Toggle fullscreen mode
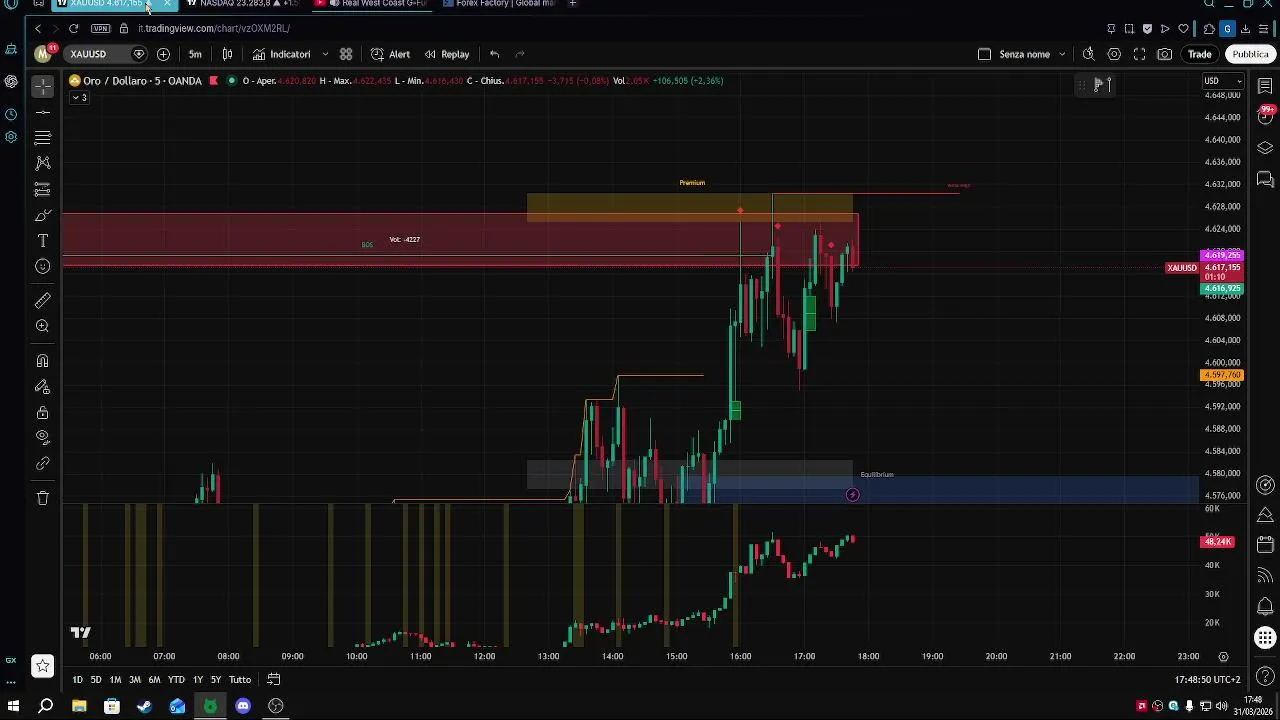This screenshot has width=1280, height=720. pos(1139,54)
